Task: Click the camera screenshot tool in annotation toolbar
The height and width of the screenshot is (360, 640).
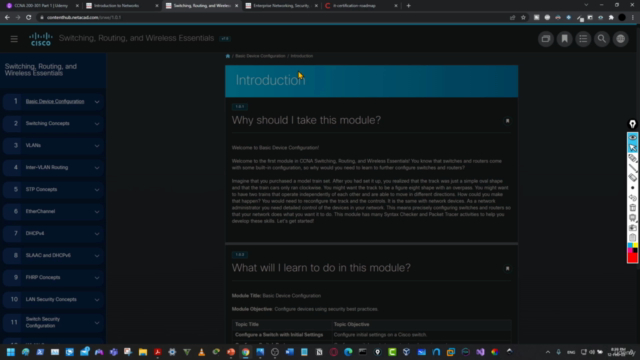Action: coord(632,228)
